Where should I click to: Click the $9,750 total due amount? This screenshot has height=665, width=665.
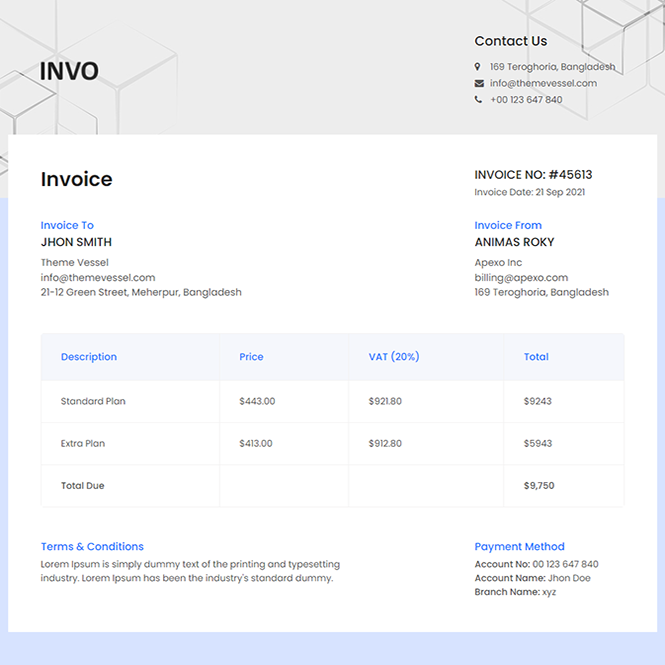539,486
